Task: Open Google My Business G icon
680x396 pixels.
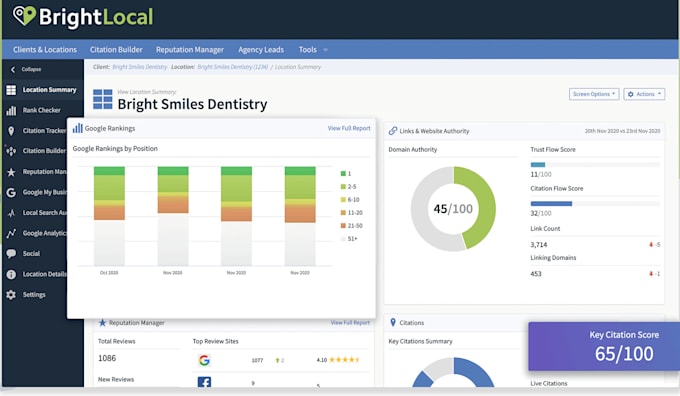Action: click(11, 193)
